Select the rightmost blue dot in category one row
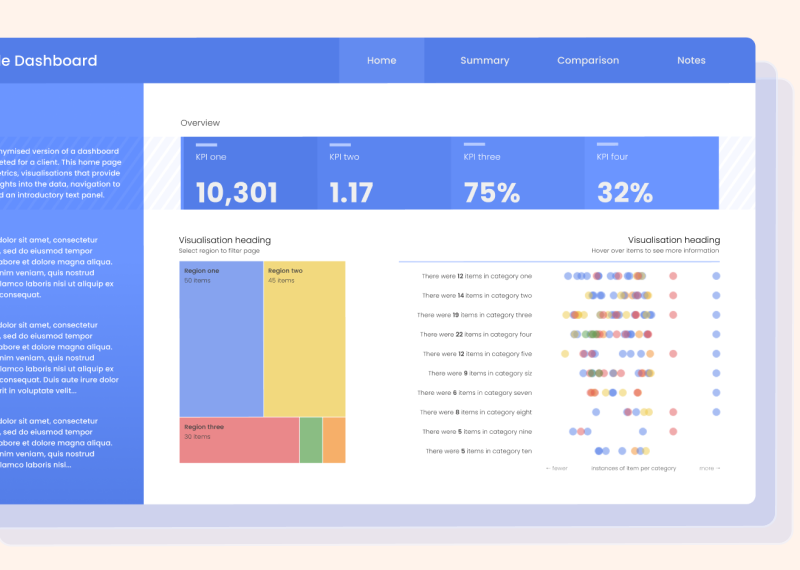The image size is (800, 570). pyautogui.click(x=716, y=276)
